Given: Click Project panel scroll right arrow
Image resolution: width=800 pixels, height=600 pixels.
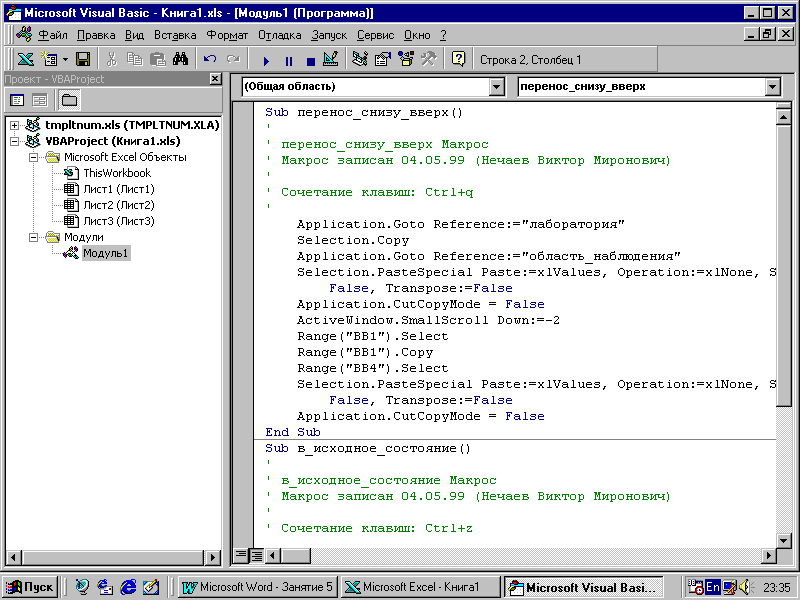Looking at the screenshot, I should coord(212,557).
